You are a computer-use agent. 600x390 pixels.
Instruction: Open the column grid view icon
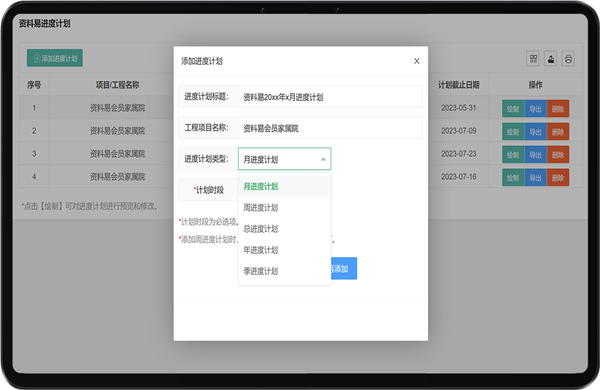(x=533, y=59)
